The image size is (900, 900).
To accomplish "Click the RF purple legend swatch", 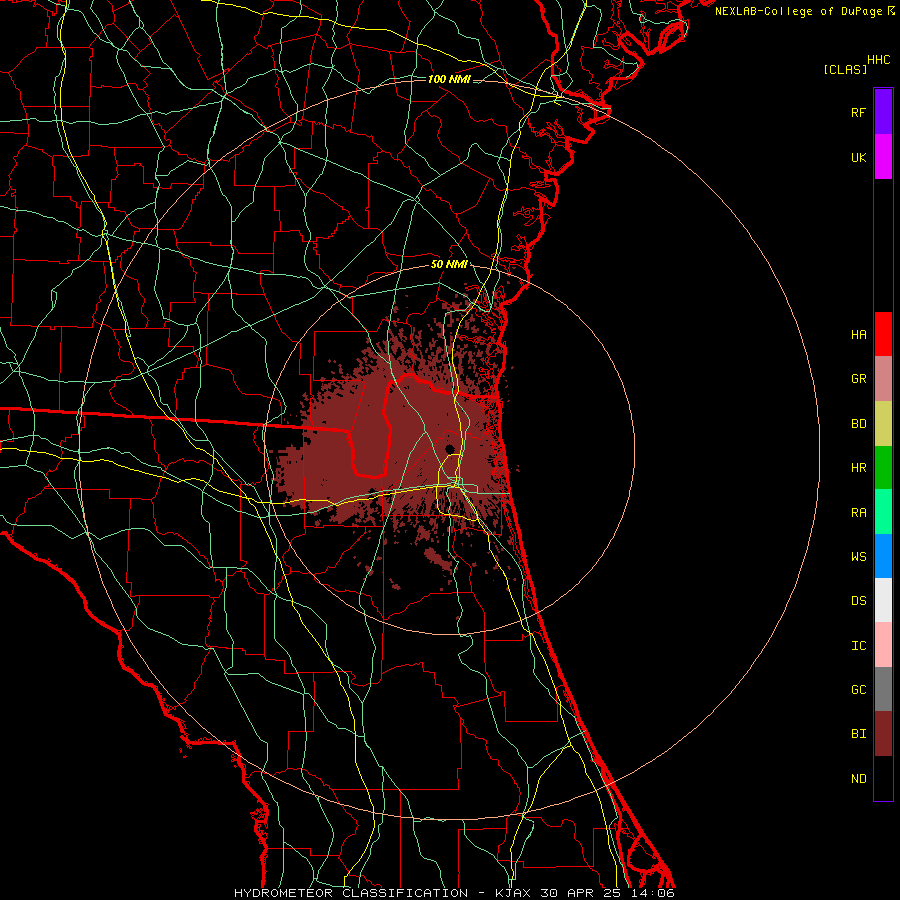I will coord(883,112).
